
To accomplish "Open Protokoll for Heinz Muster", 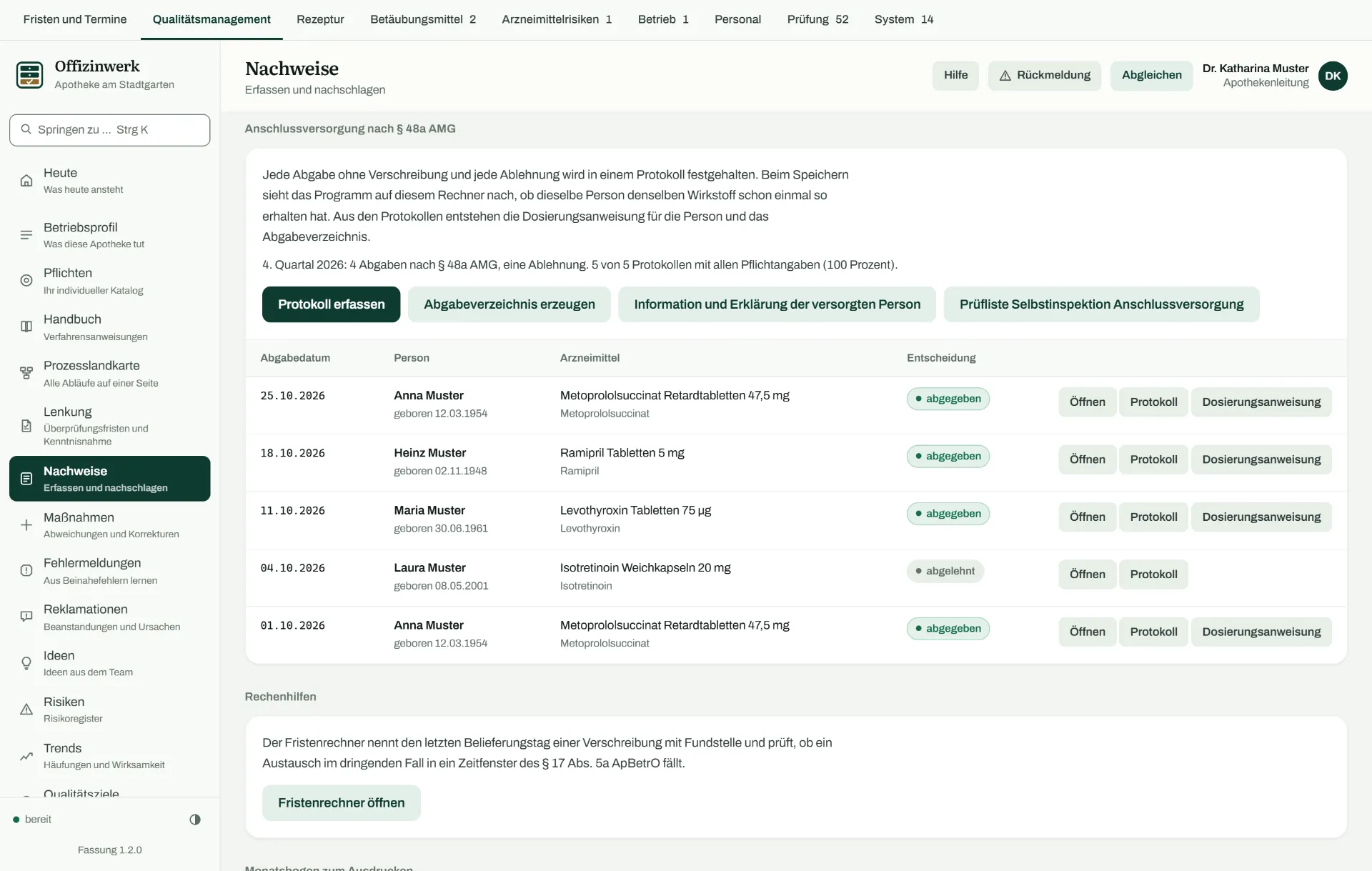I will pyautogui.click(x=1153, y=459).
